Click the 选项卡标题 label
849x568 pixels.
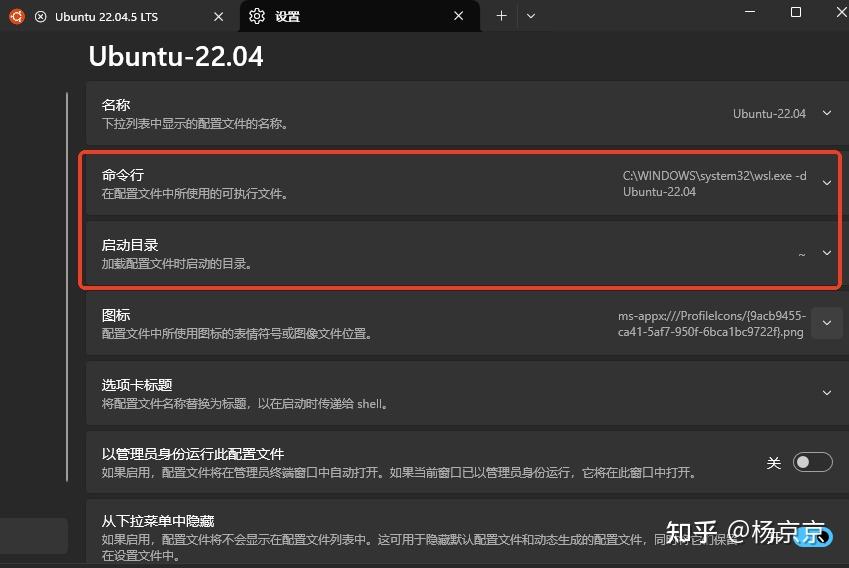137,385
